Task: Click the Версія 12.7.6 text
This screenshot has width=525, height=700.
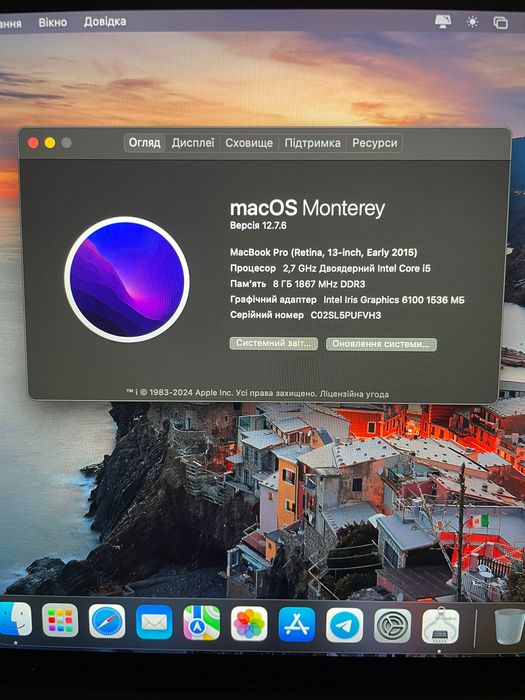Action: tap(258, 225)
